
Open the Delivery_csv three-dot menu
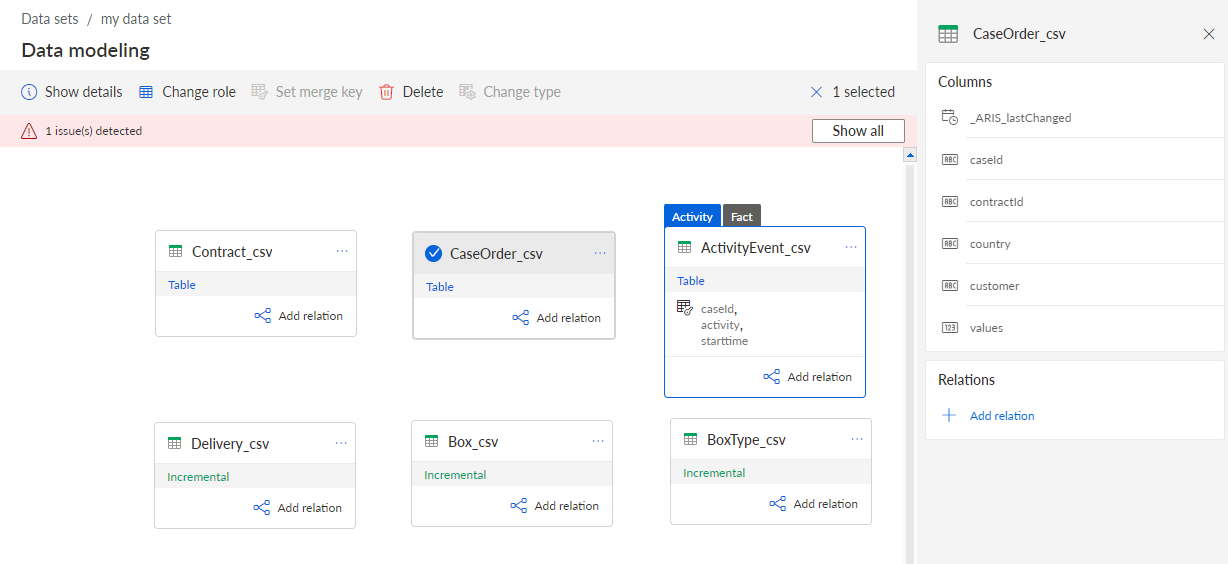[341, 443]
